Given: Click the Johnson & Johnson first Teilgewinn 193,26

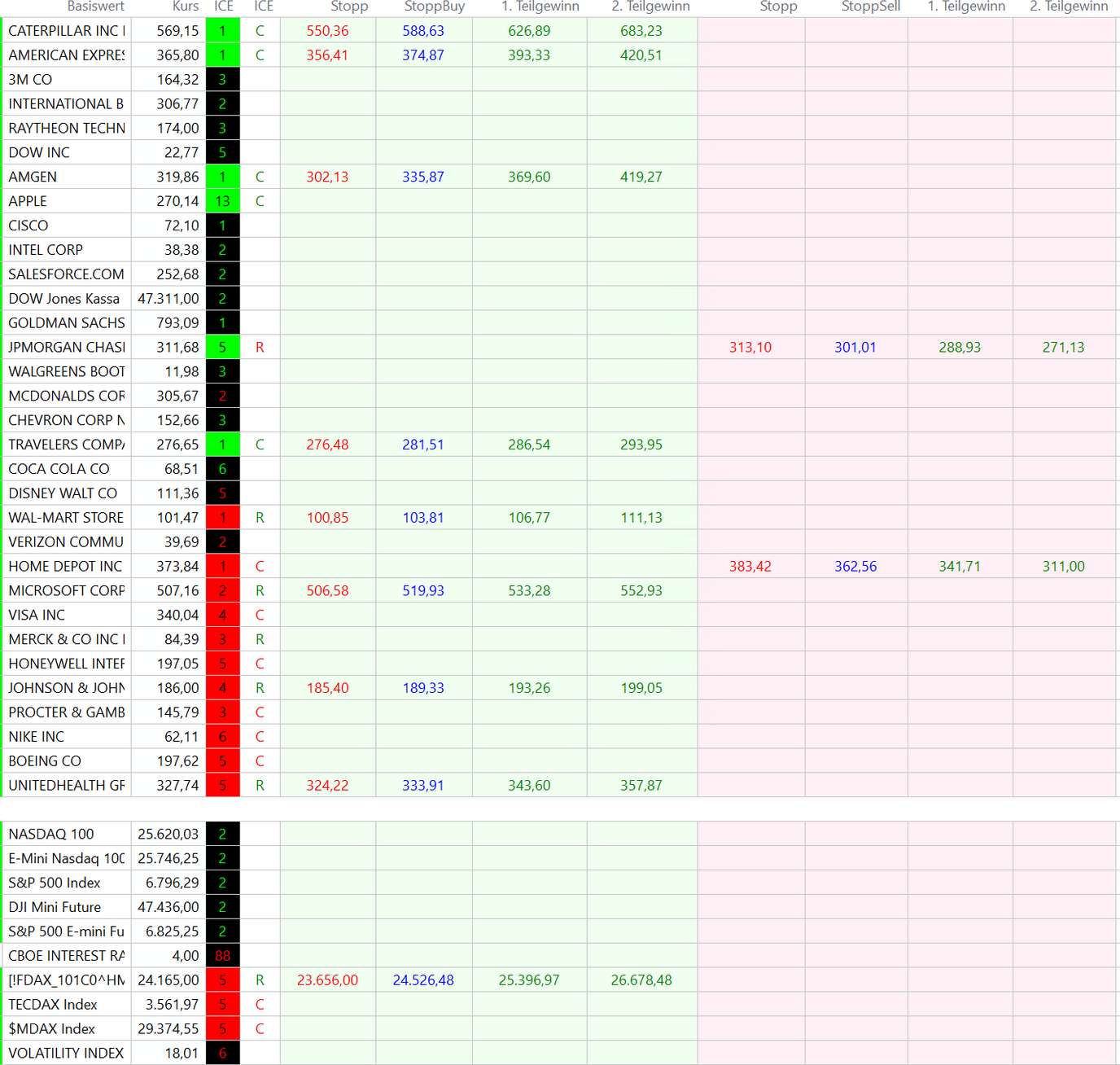Looking at the screenshot, I should click(529, 688).
